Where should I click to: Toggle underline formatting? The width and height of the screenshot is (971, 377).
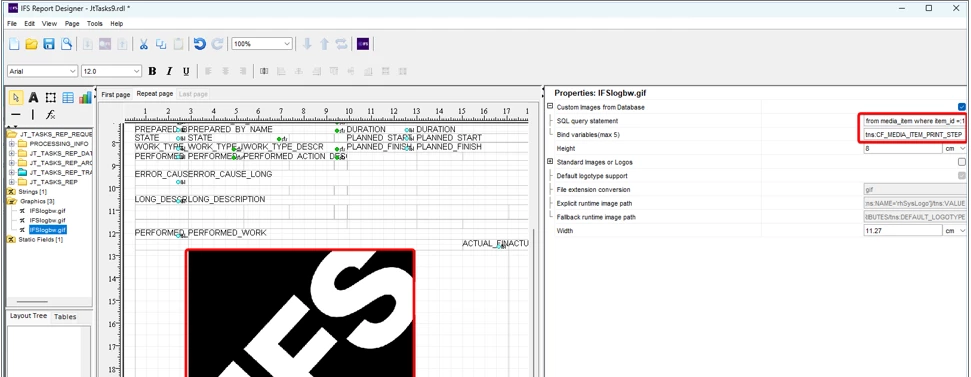pyautogui.click(x=186, y=71)
